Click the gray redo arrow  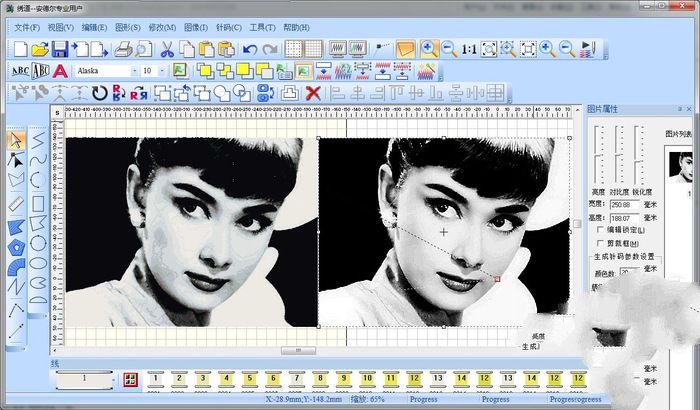coord(270,49)
